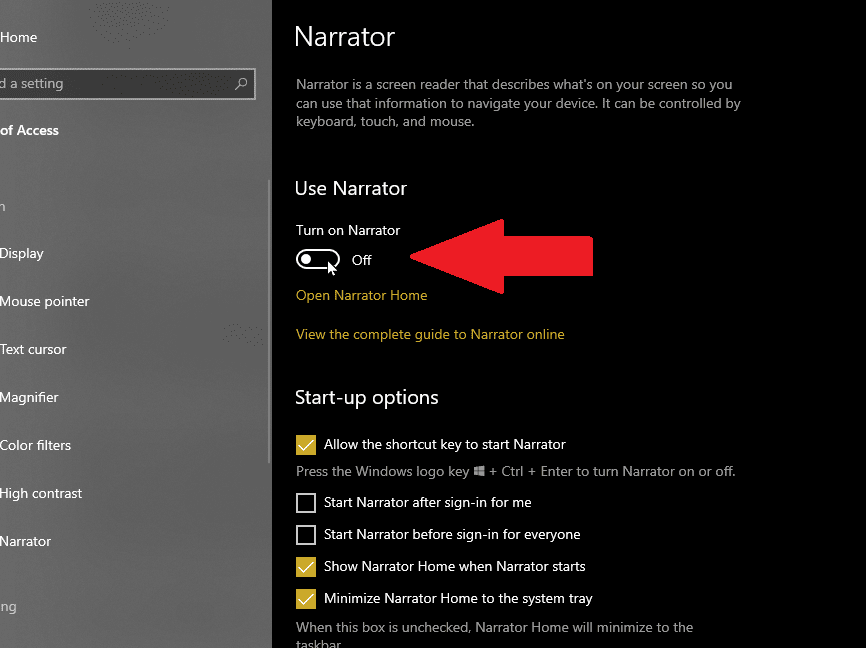Click the Use Narrator heading
866x648 pixels.
351,188
